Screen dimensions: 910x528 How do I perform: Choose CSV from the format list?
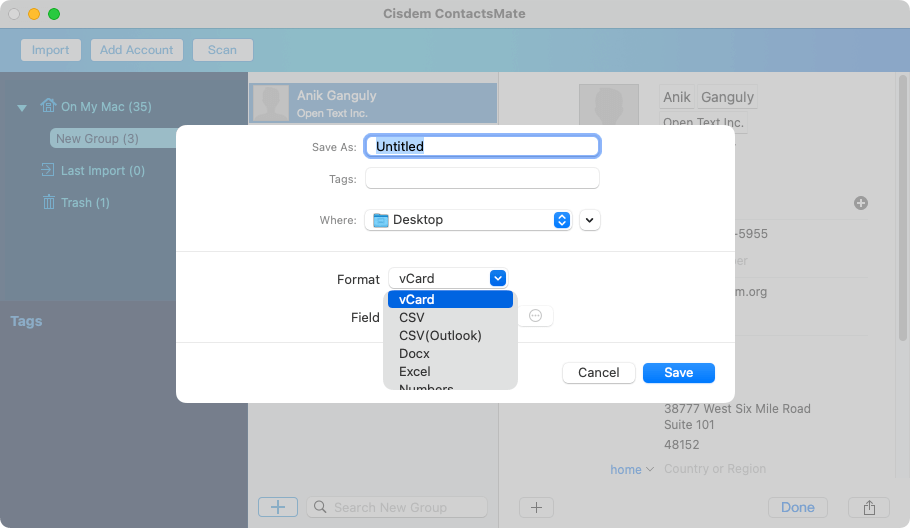tap(450, 317)
